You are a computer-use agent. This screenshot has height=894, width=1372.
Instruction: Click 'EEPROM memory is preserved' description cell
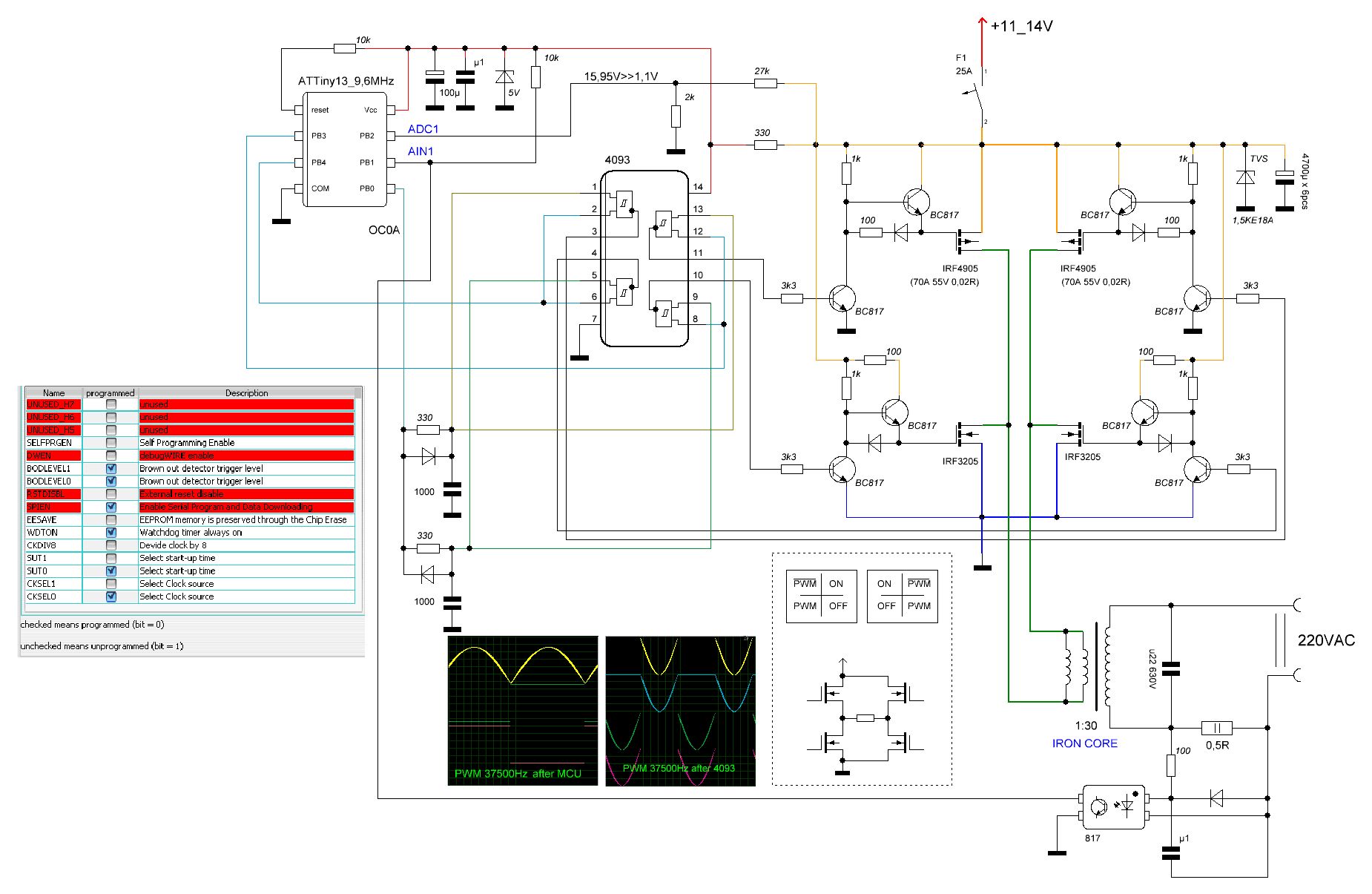tap(246, 519)
